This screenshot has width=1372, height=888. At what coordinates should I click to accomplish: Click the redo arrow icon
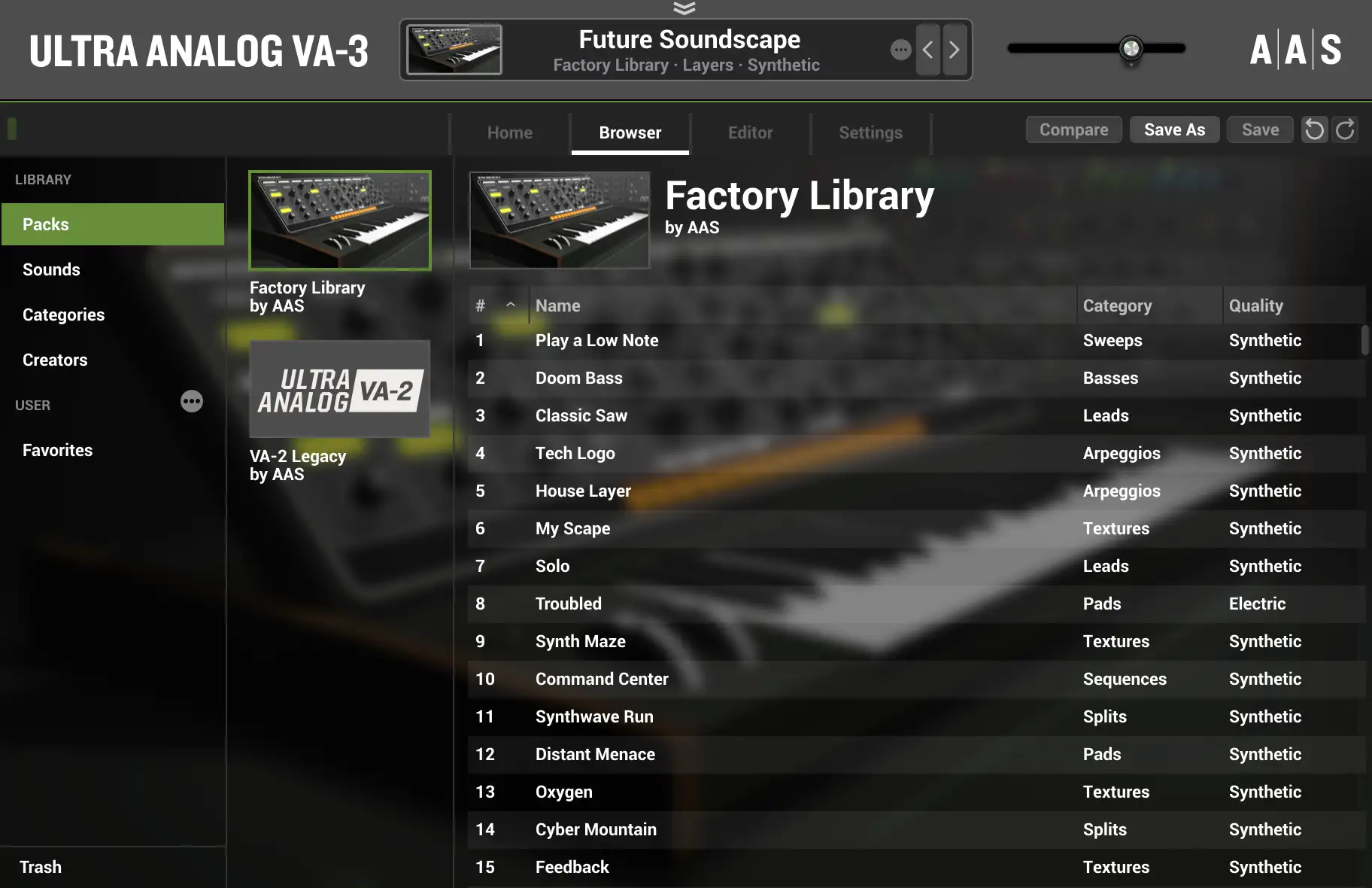pyautogui.click(x=1345, y=129)
